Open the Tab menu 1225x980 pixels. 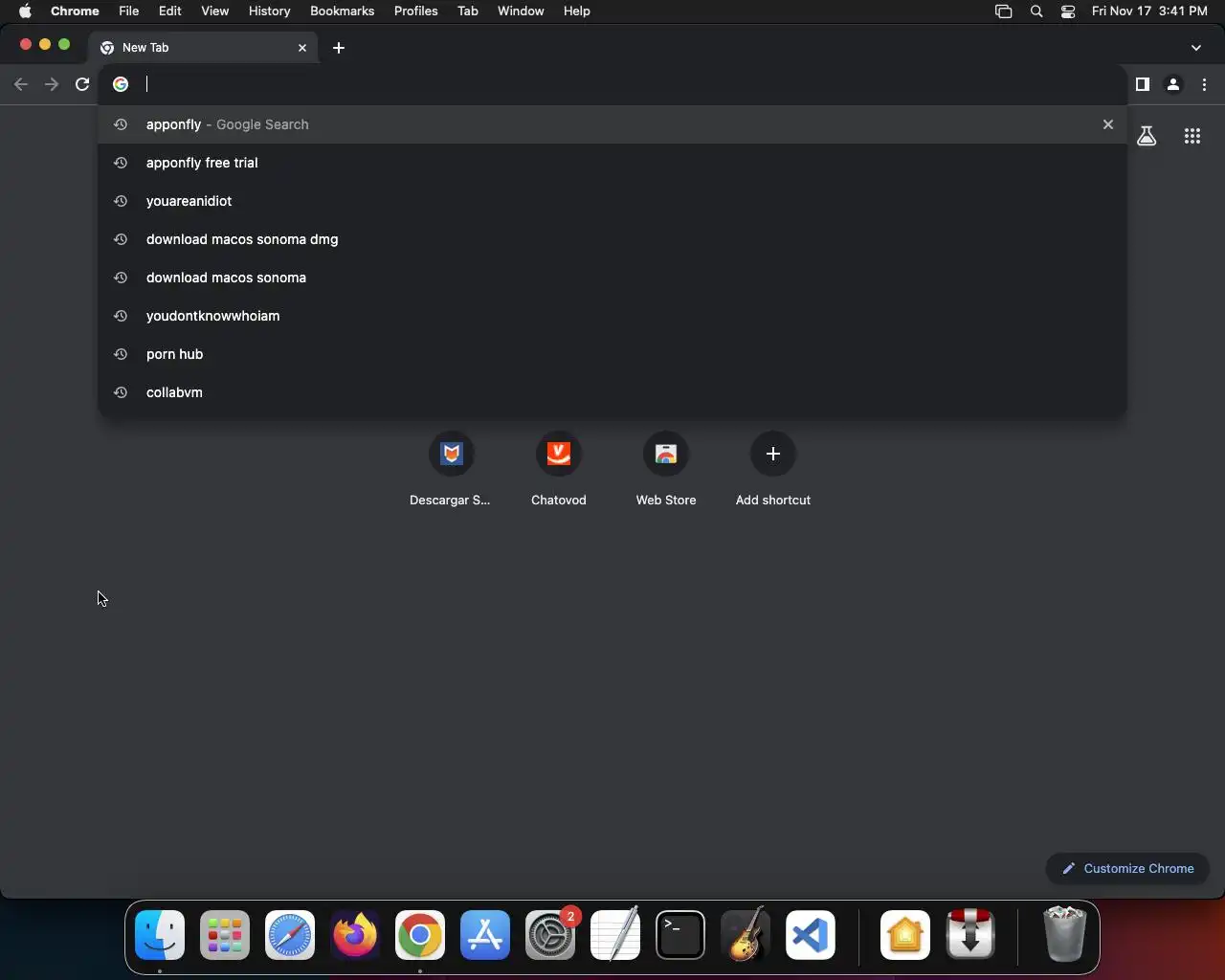[468, 11]
